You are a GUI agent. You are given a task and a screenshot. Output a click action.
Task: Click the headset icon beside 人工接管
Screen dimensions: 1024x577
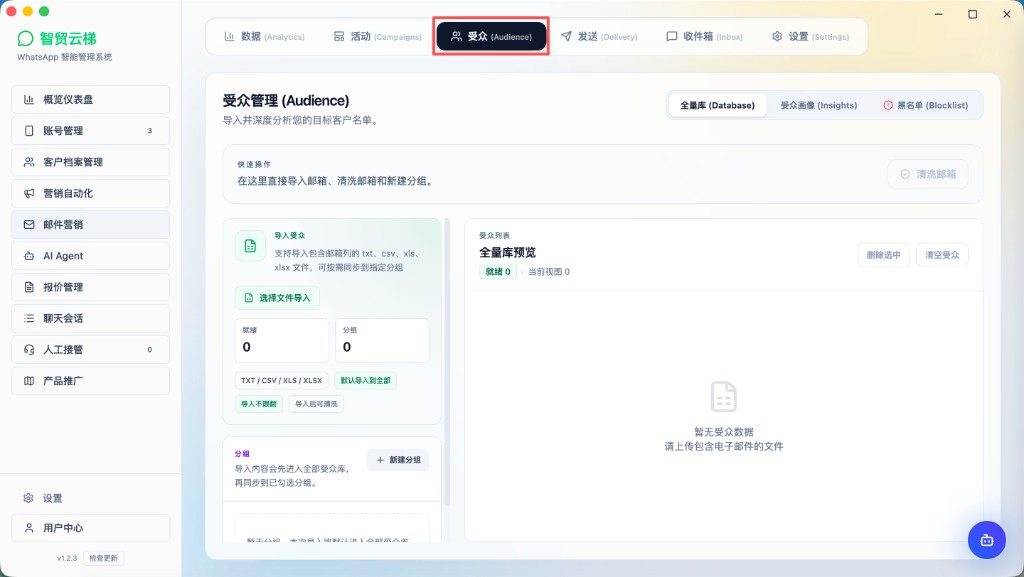tap(29, 350)
